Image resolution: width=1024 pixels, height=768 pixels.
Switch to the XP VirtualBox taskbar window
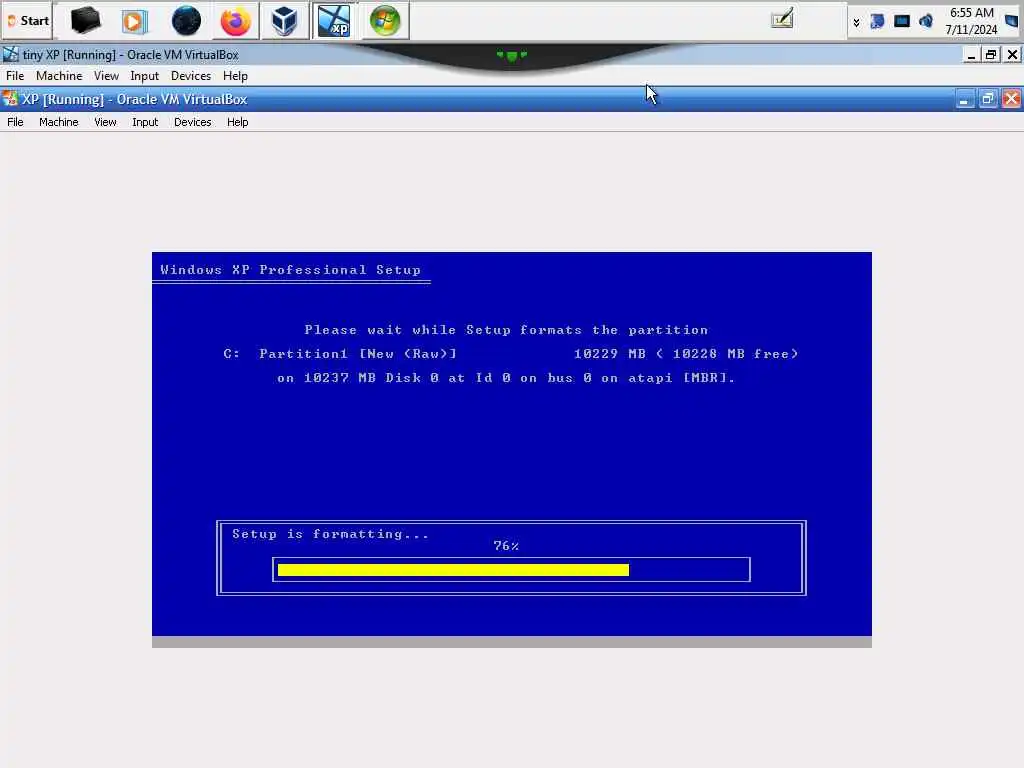[x=334, y=21]
